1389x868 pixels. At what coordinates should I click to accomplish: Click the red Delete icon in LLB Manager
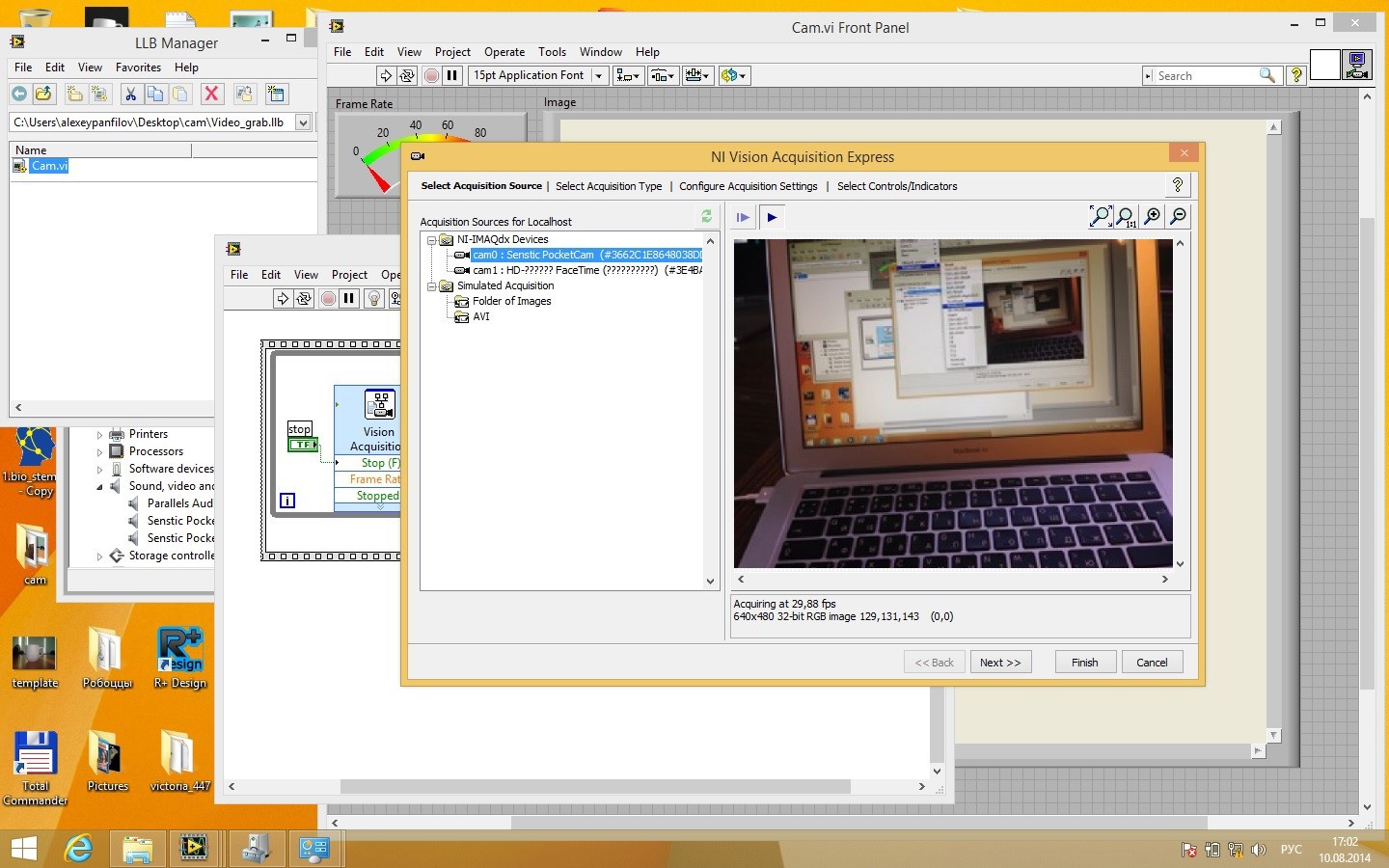point(211,94)
